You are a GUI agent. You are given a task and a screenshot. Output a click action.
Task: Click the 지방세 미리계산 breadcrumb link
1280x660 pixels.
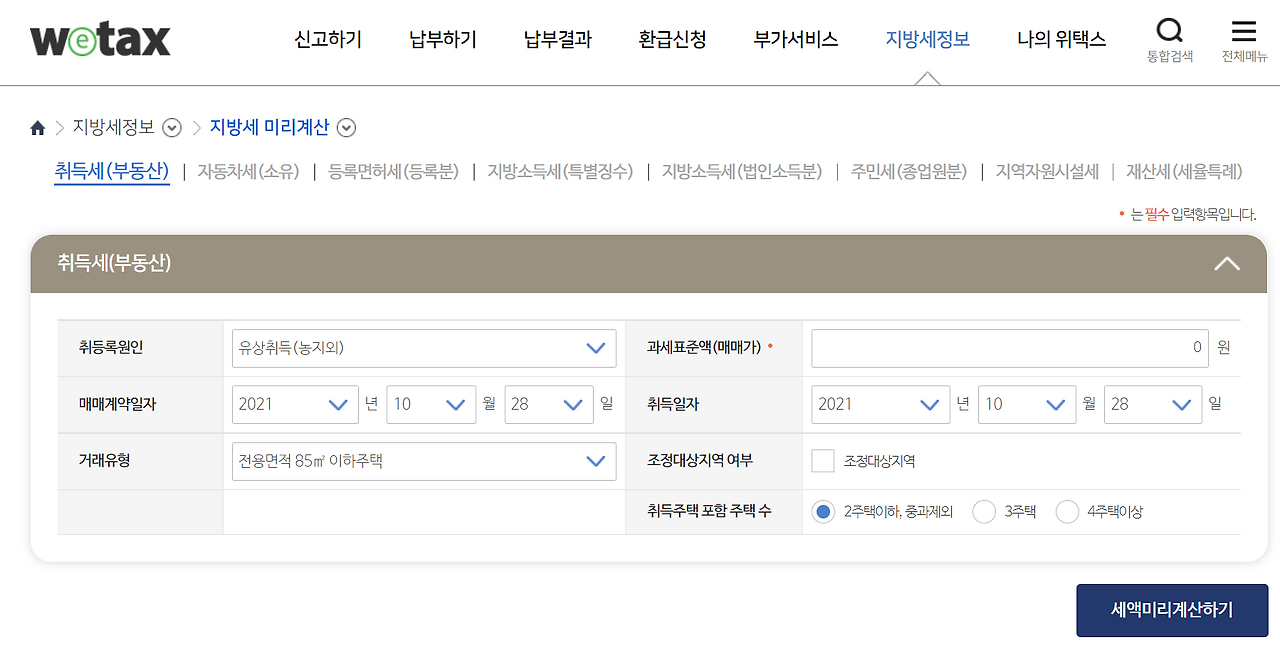pos(269,128)
